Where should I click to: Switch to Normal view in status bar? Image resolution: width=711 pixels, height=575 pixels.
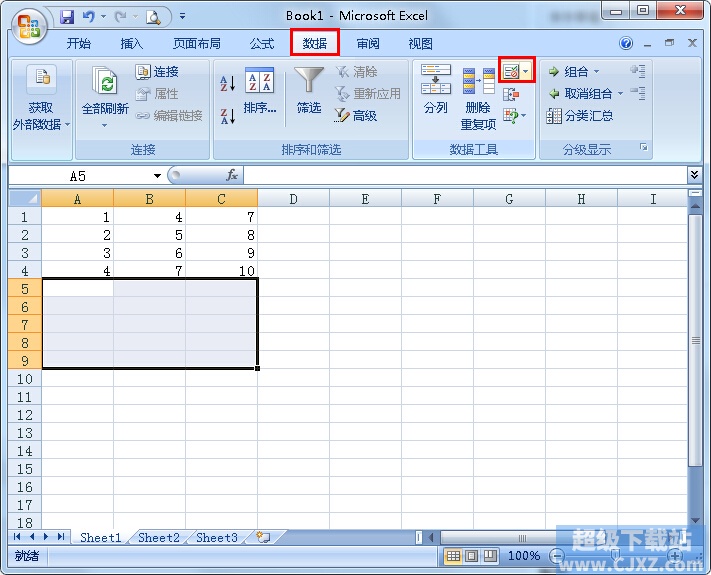pos(453,556)
